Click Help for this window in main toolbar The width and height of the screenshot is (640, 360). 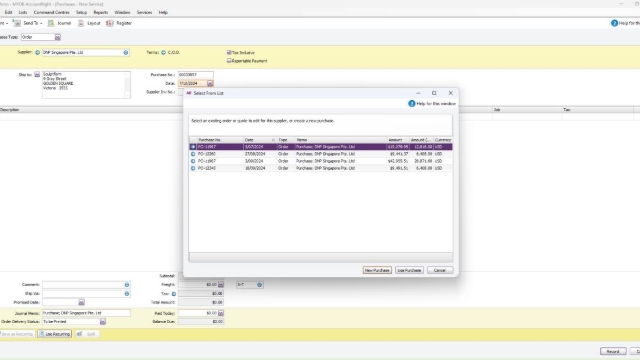tap(614, 23)
